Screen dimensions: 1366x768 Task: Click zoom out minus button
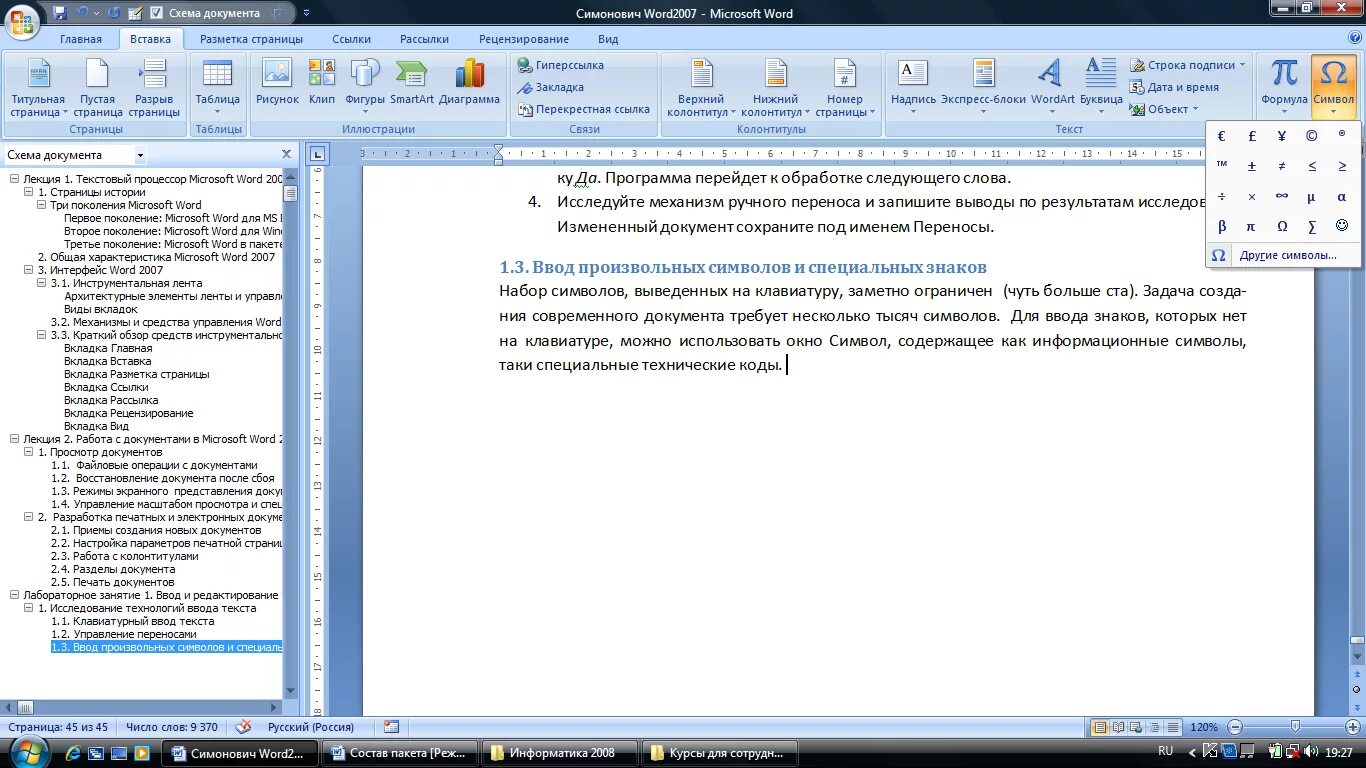tap(1235, 727)
